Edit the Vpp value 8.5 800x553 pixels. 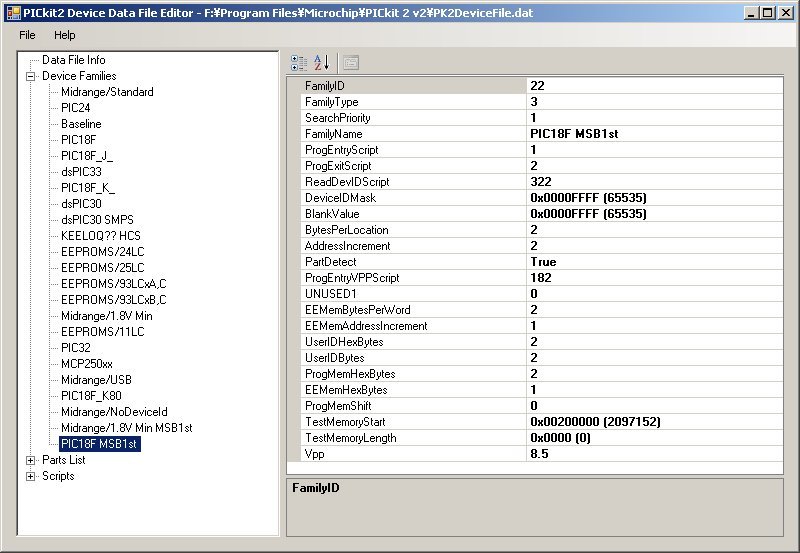tap(655, 454)
